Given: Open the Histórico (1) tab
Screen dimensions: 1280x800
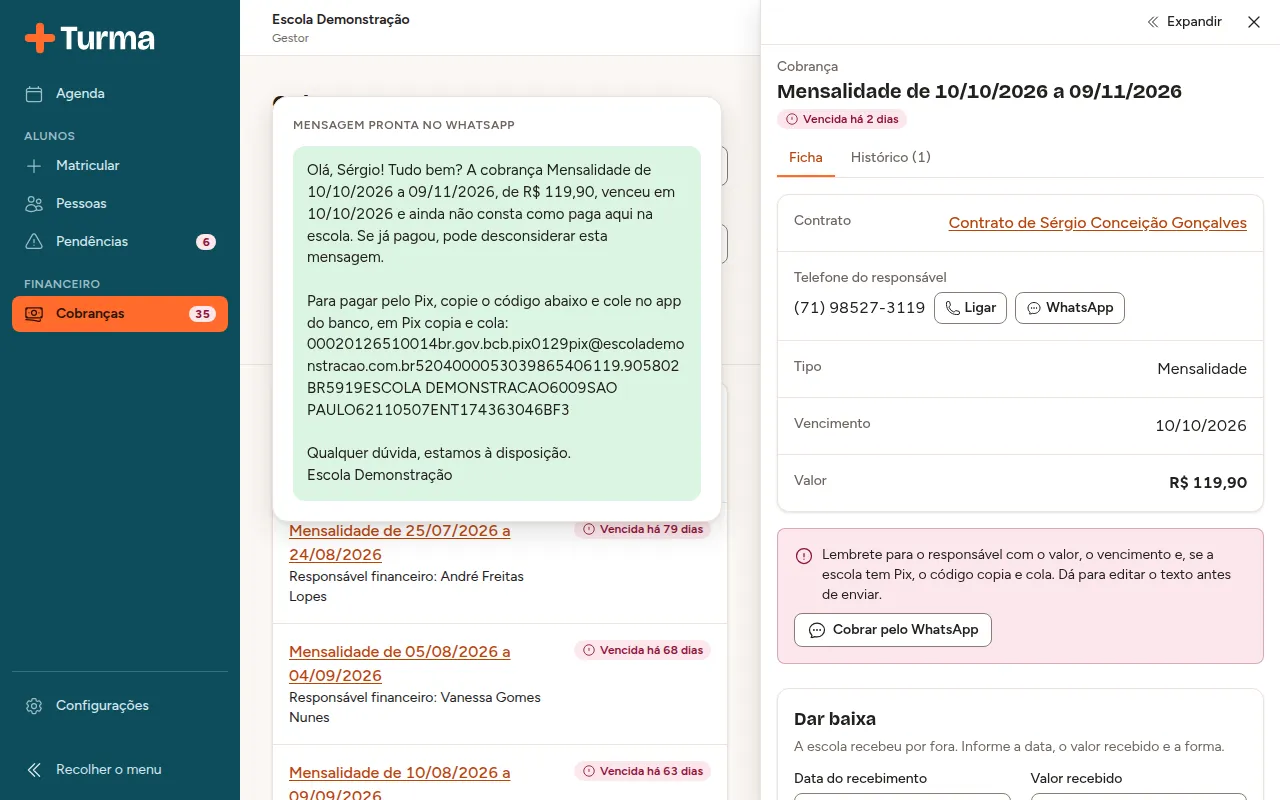Looking at the screenshot, I should [891, 158].
